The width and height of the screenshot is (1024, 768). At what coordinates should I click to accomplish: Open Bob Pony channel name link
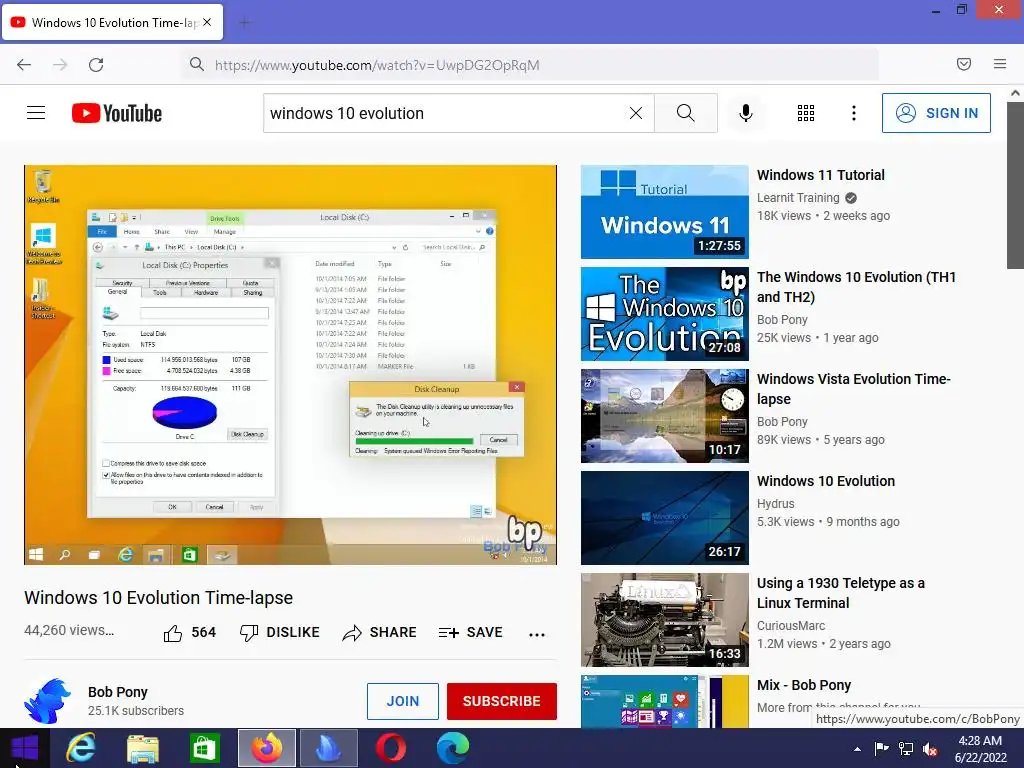coord(118,692)
